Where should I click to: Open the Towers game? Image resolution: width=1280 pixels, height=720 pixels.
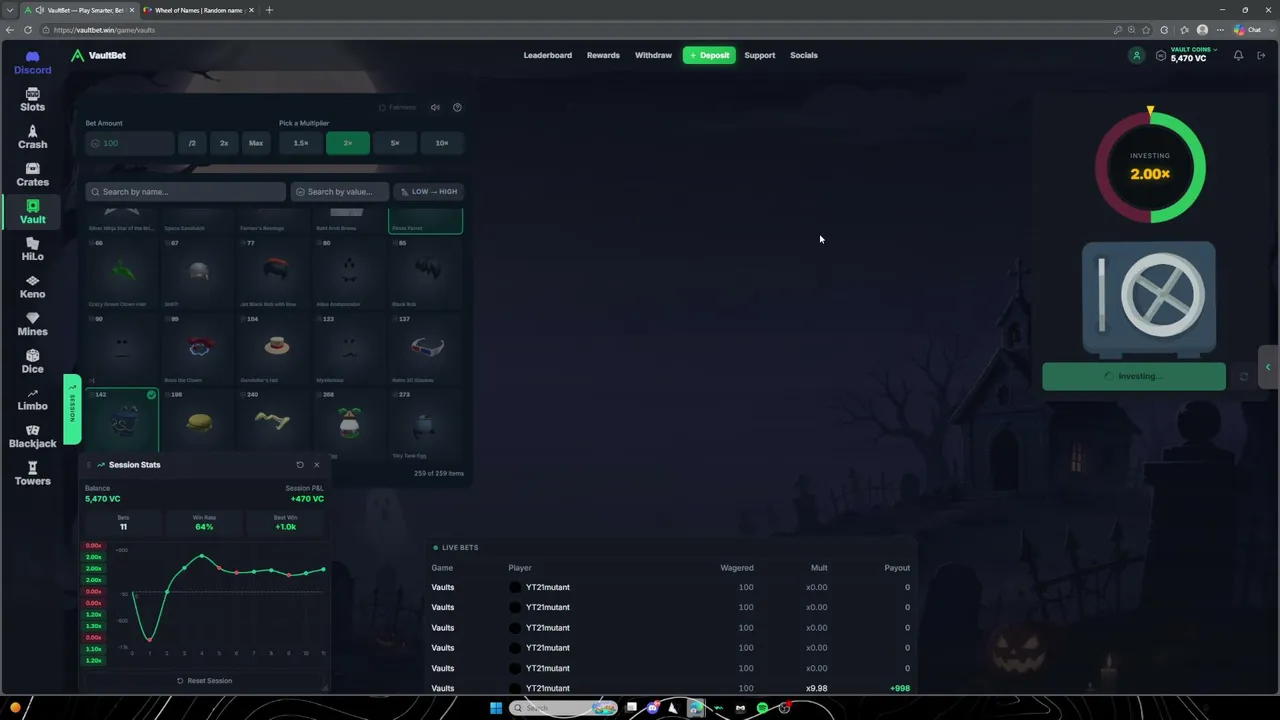[x=32, y=474]
